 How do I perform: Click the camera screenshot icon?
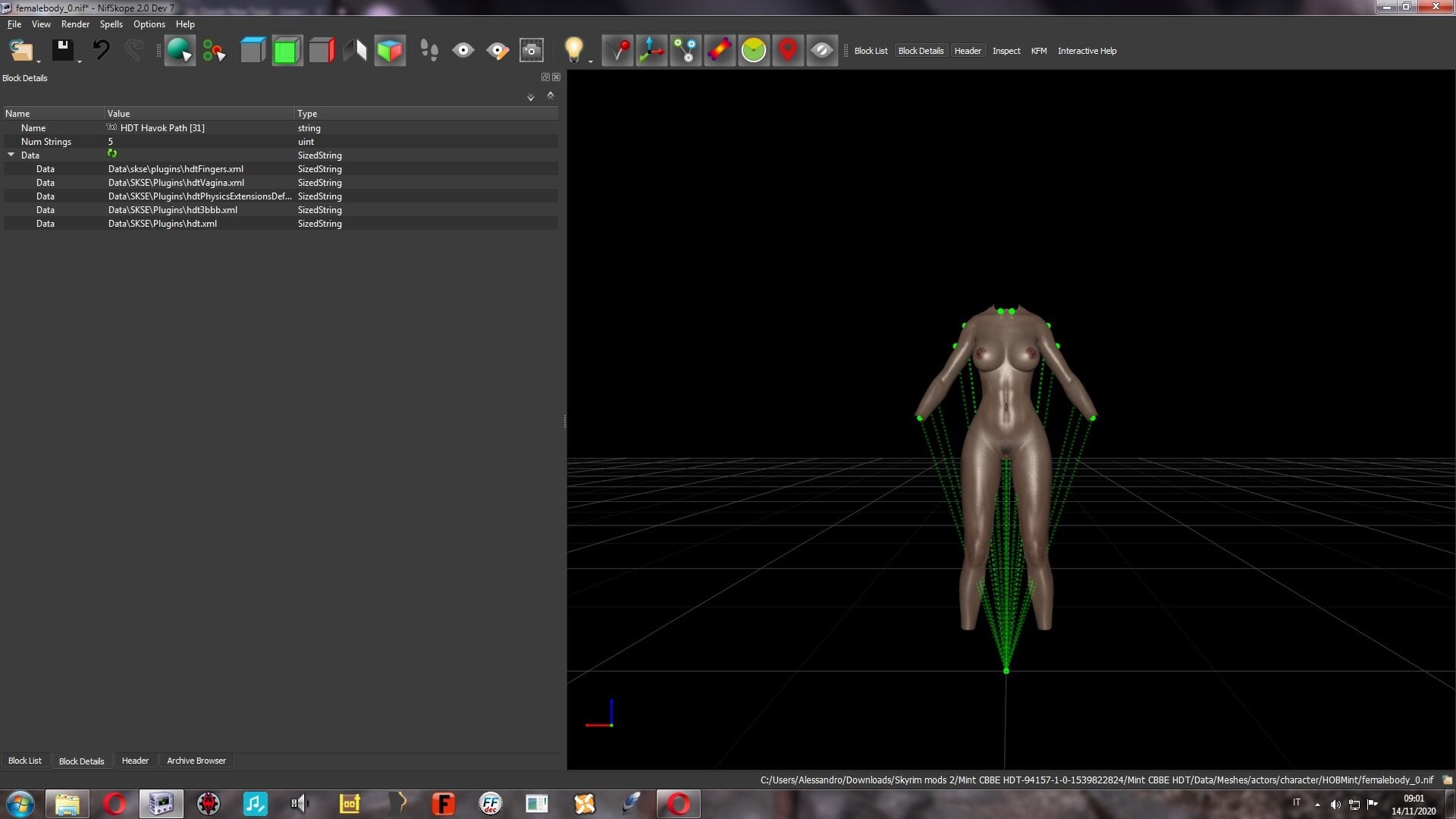(x=532, y=51)
